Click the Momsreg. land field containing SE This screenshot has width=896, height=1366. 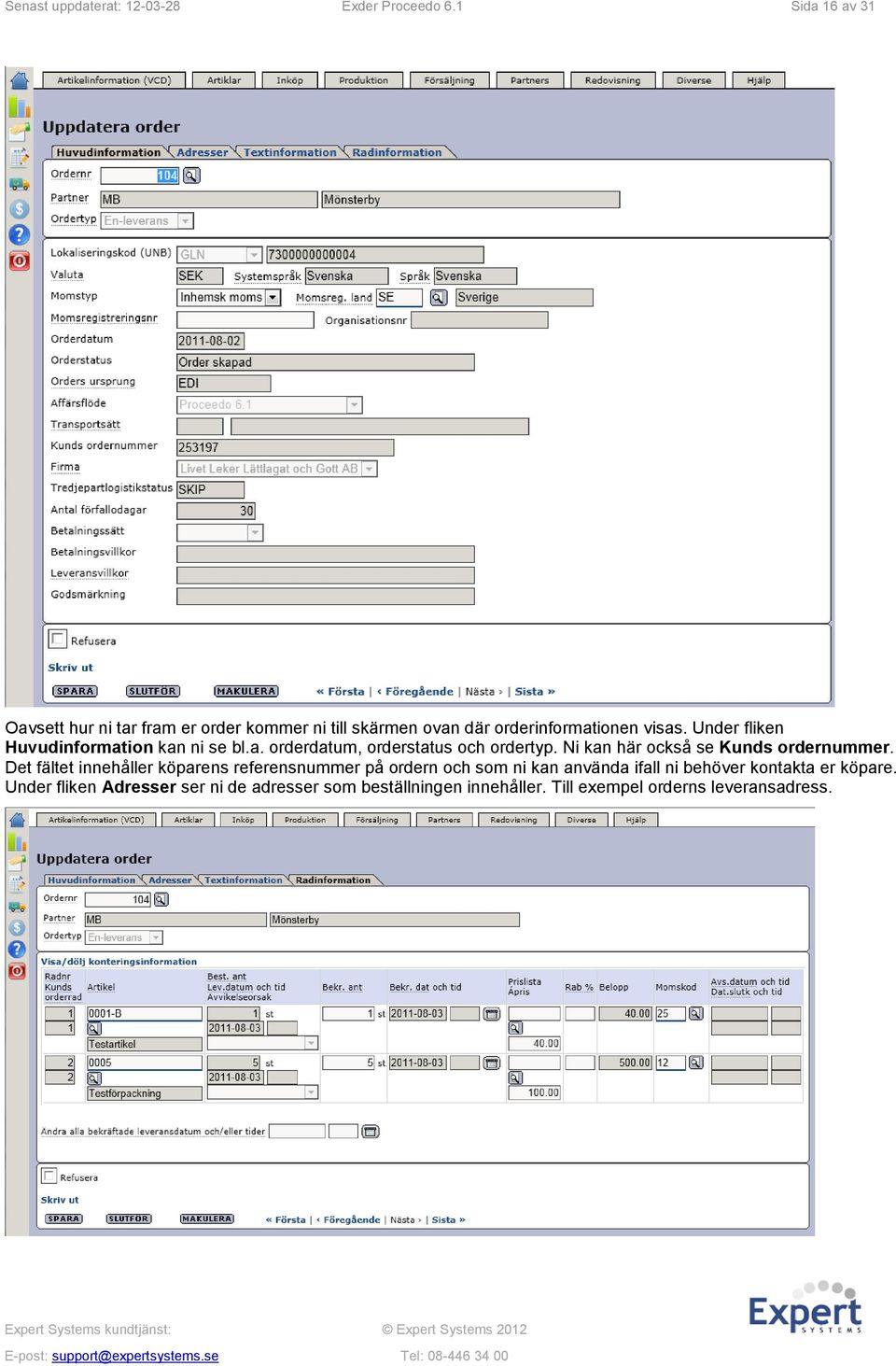[399, 298]
